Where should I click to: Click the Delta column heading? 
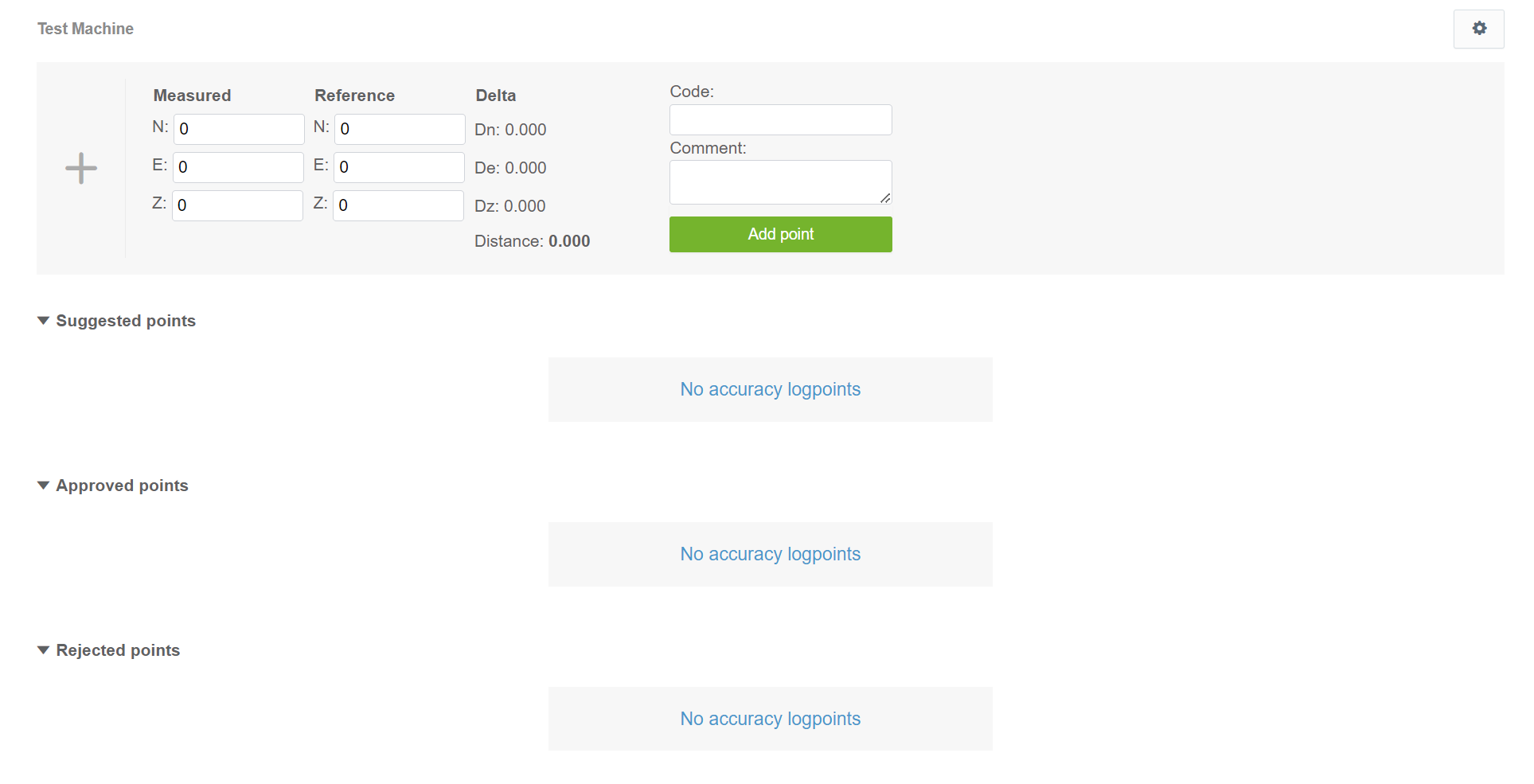496,96
